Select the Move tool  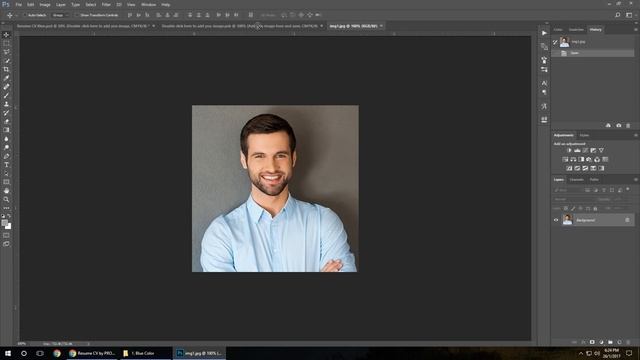coord(6,35)
